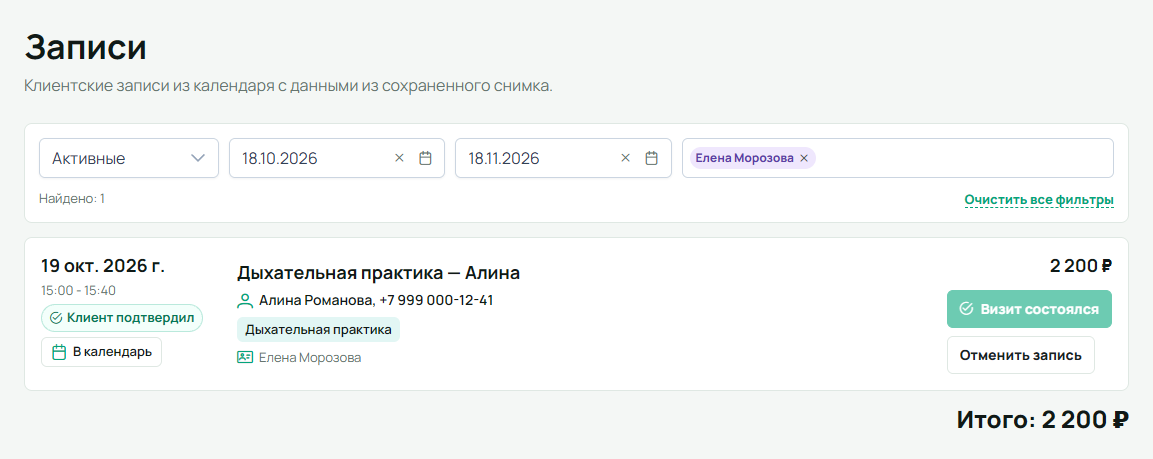This screenshot has width=1153, height=459.
Task: Click the client contact Алина Романова, +7 999 000-12-41
Action: [x=376, y=301]
